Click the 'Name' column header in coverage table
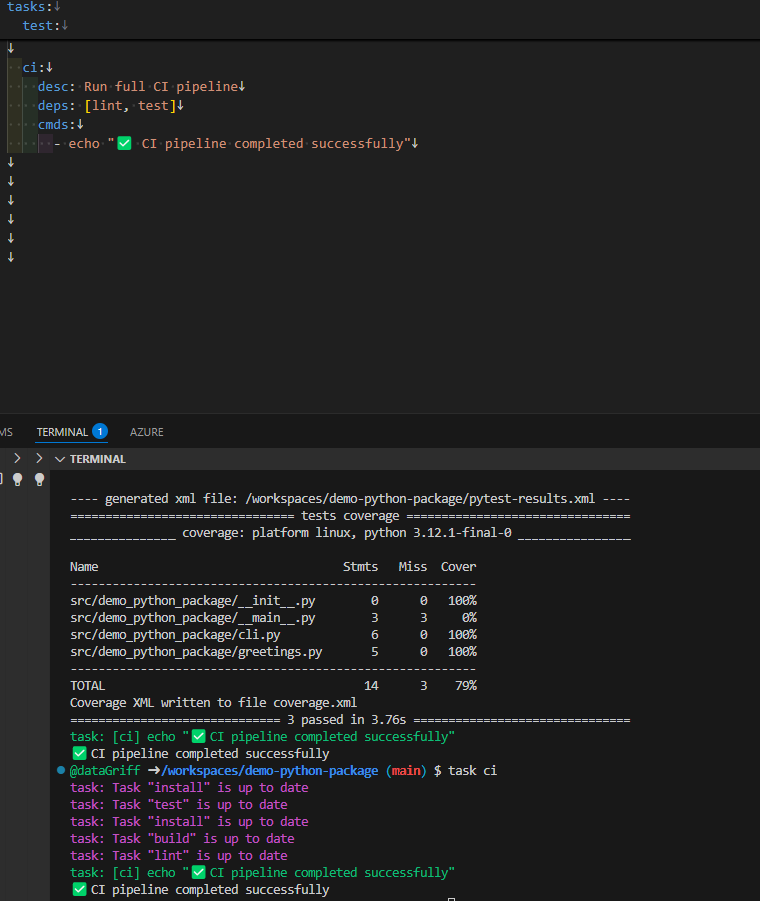The image size is (760, 901). [84, 567]
